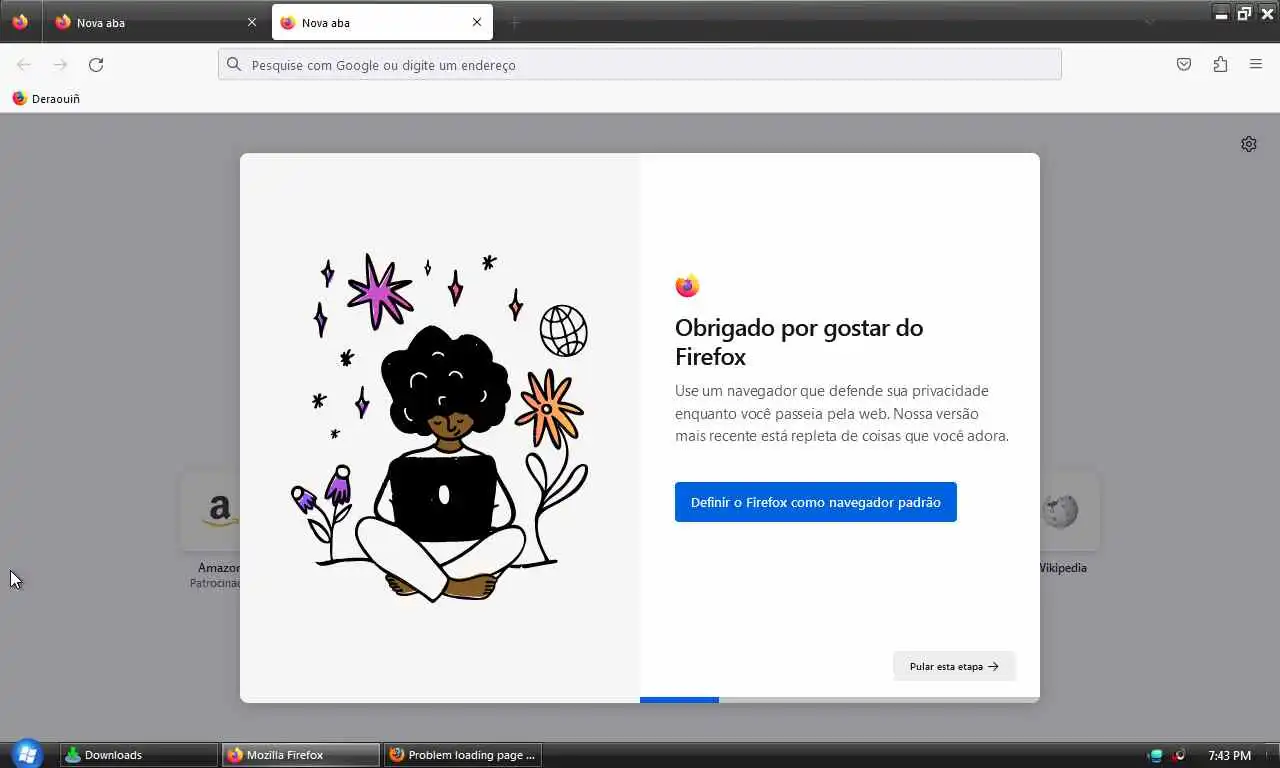This screenshot has height=768, width=1280.
Task: Click the red tray icon beside the clock
Action: (x=1179, y=755)
